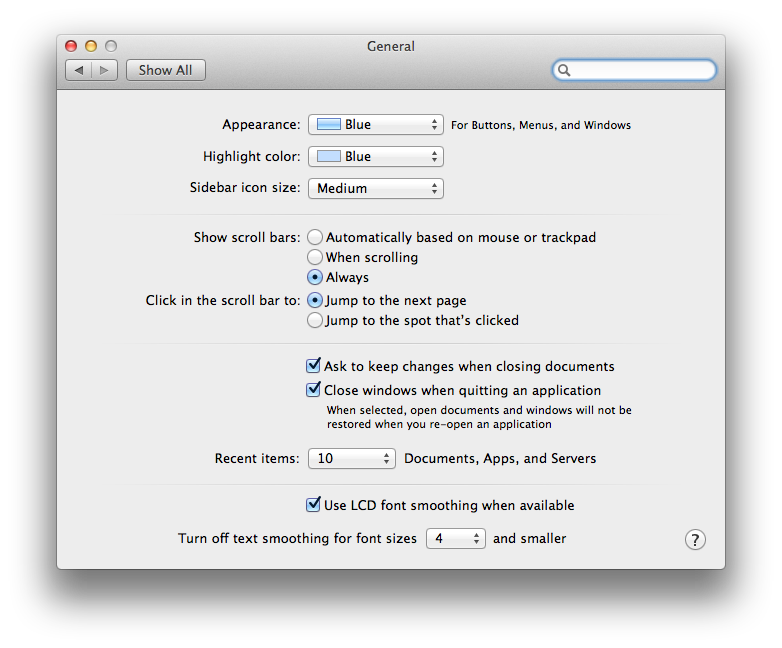Click the 'When selected, open documents' note
The width and height of the screenshot is (782, 648).
pos(479,417)
